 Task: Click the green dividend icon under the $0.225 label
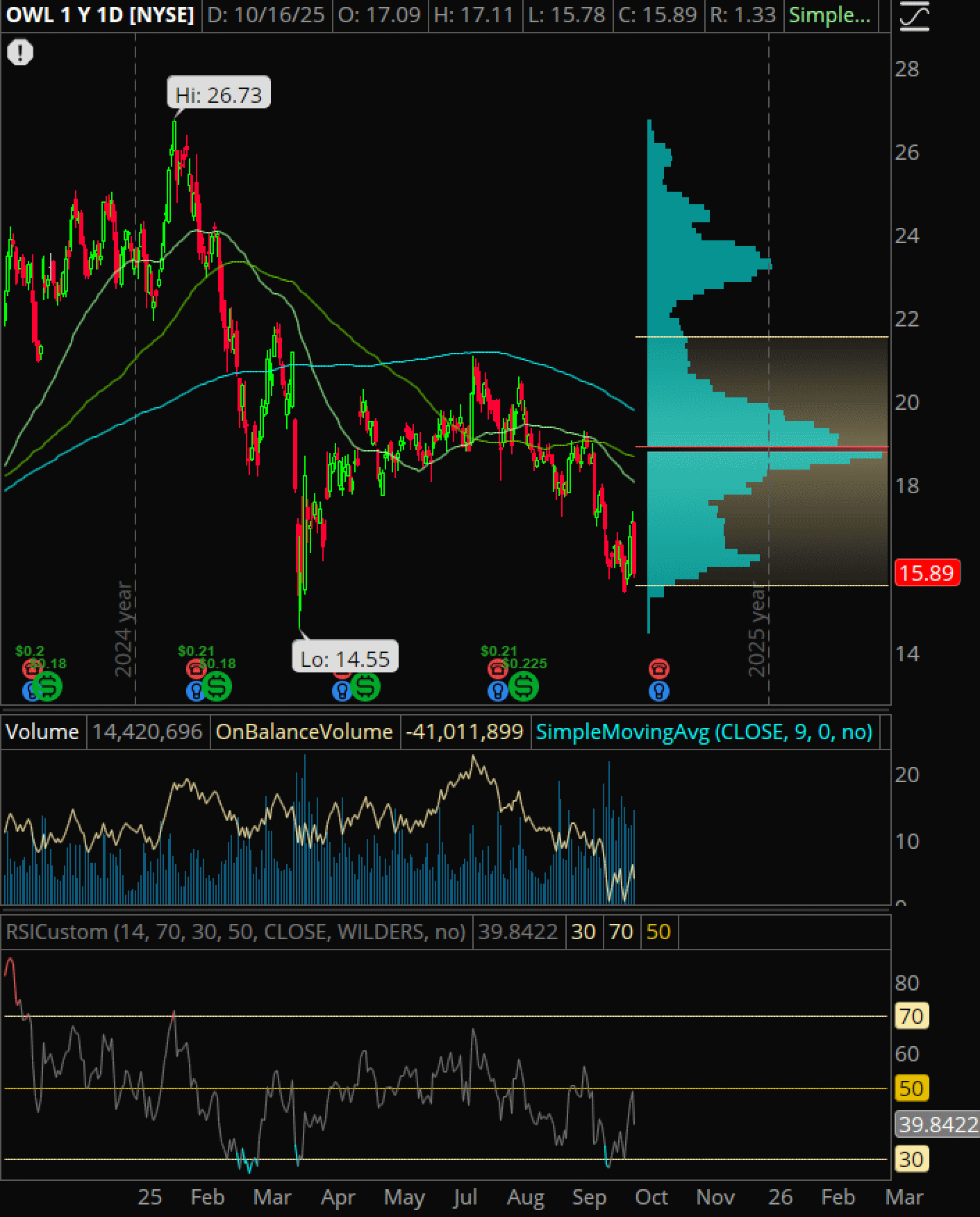(524, 686)
